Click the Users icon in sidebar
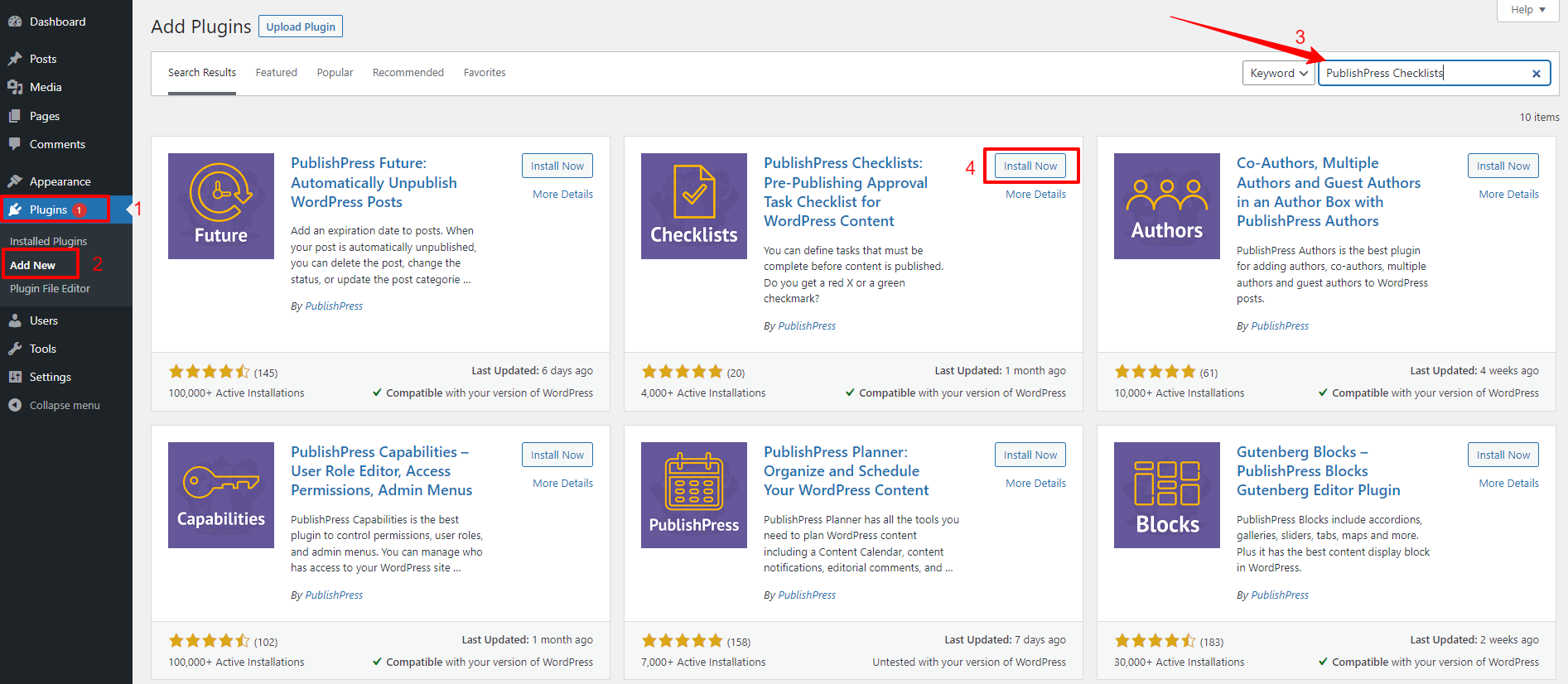 (x=15, y=320)
